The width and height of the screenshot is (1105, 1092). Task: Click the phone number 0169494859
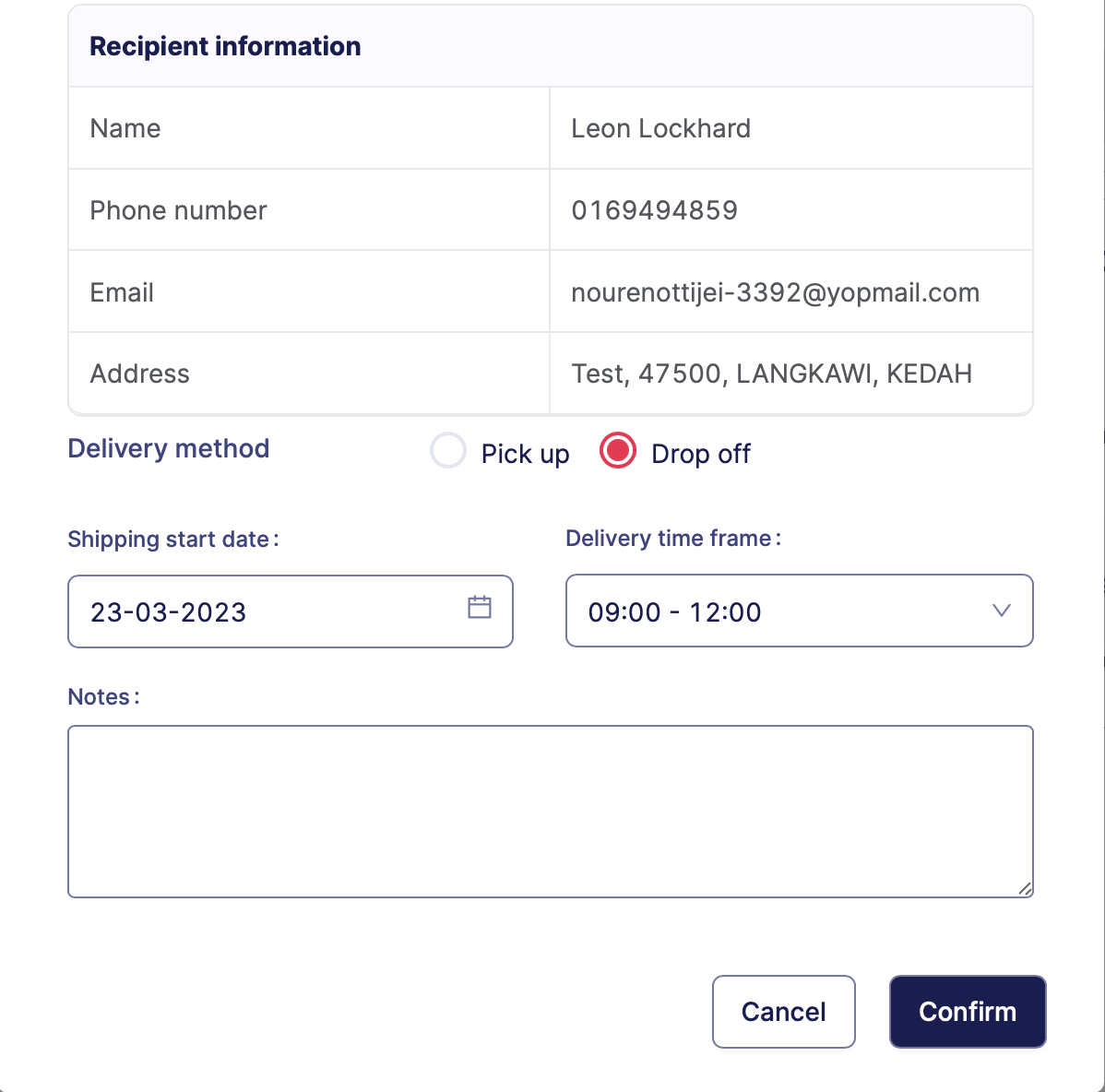point(654,210)
